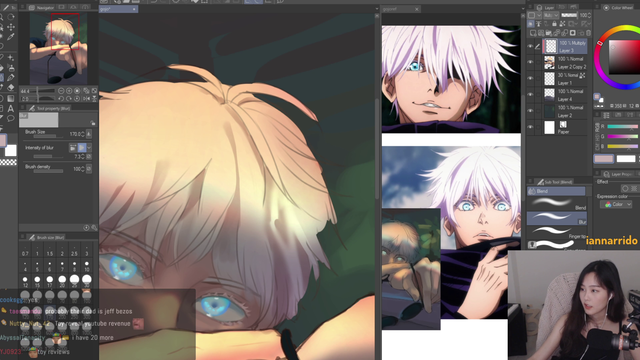Click Lock layer icon
This screenshot has width=640, height=360.
click(x=554, y=24)
